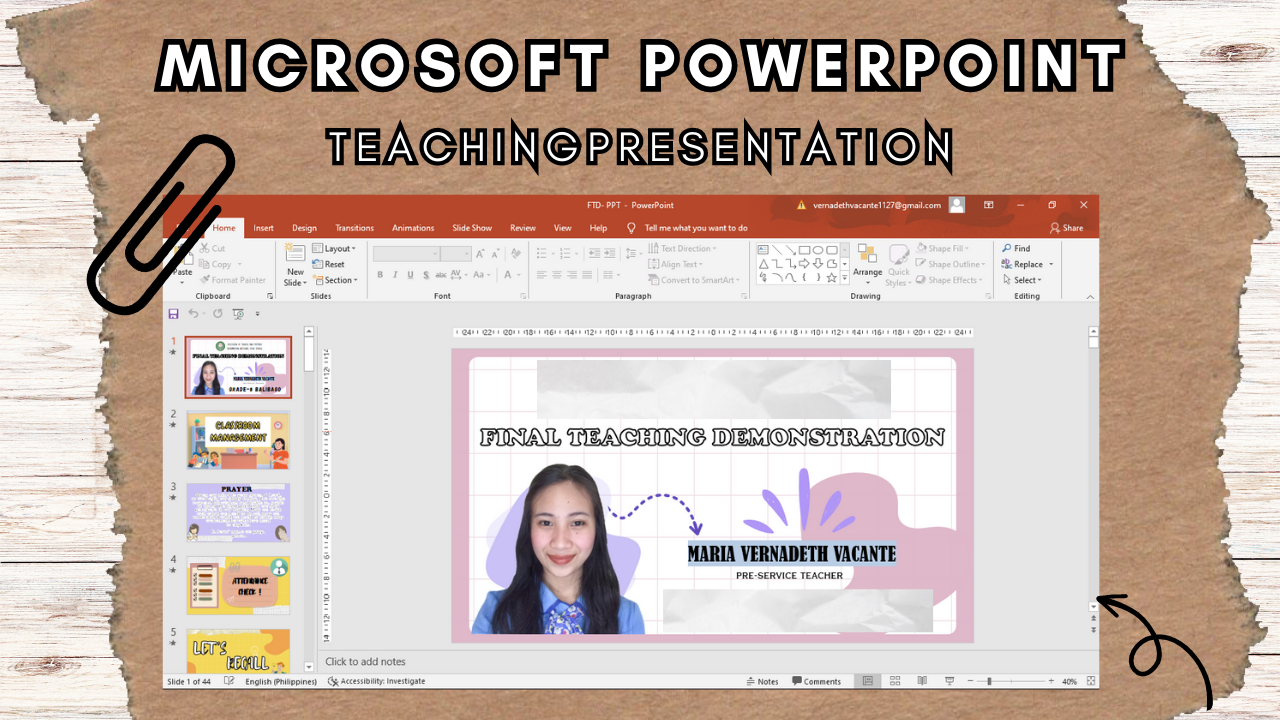1280x720 pixels.
Task: Click 'Click to add notes' area
Action: point(365,661)
